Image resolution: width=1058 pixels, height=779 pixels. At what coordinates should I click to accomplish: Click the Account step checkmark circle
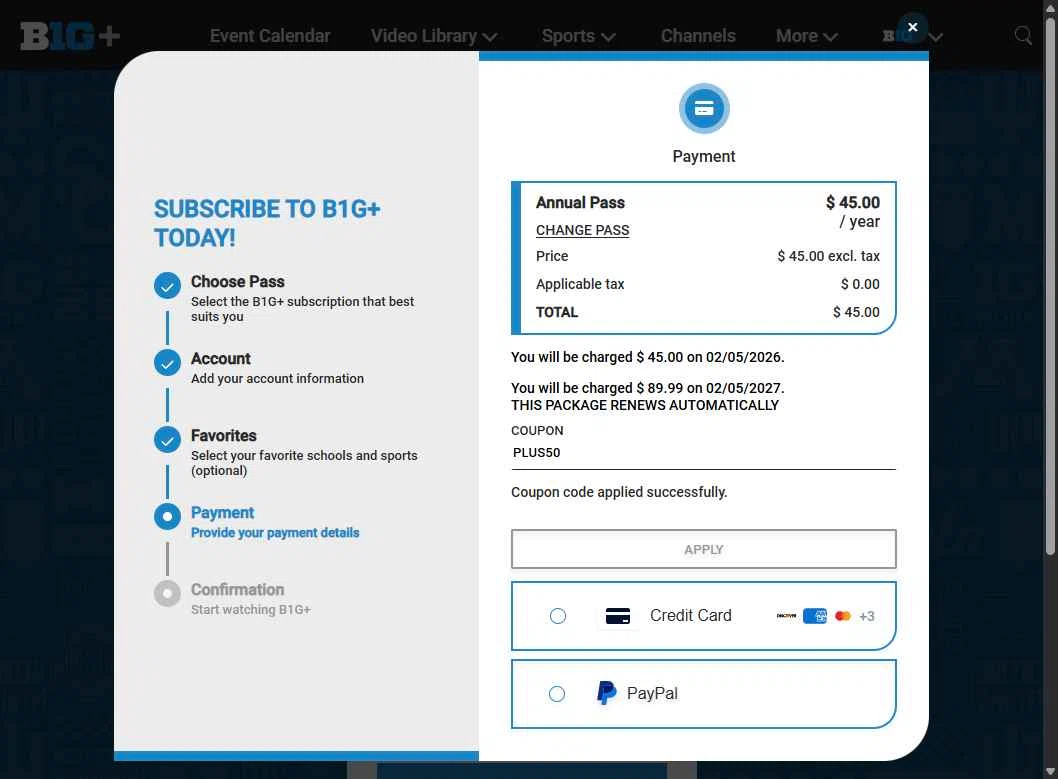click(167, 363)
